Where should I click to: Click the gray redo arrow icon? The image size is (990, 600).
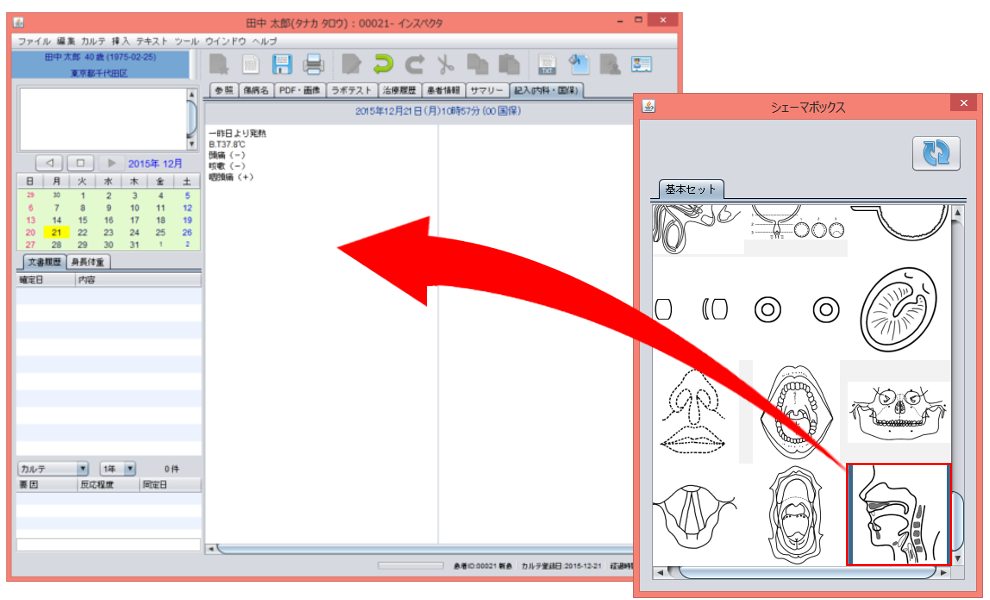click(415, 65)
